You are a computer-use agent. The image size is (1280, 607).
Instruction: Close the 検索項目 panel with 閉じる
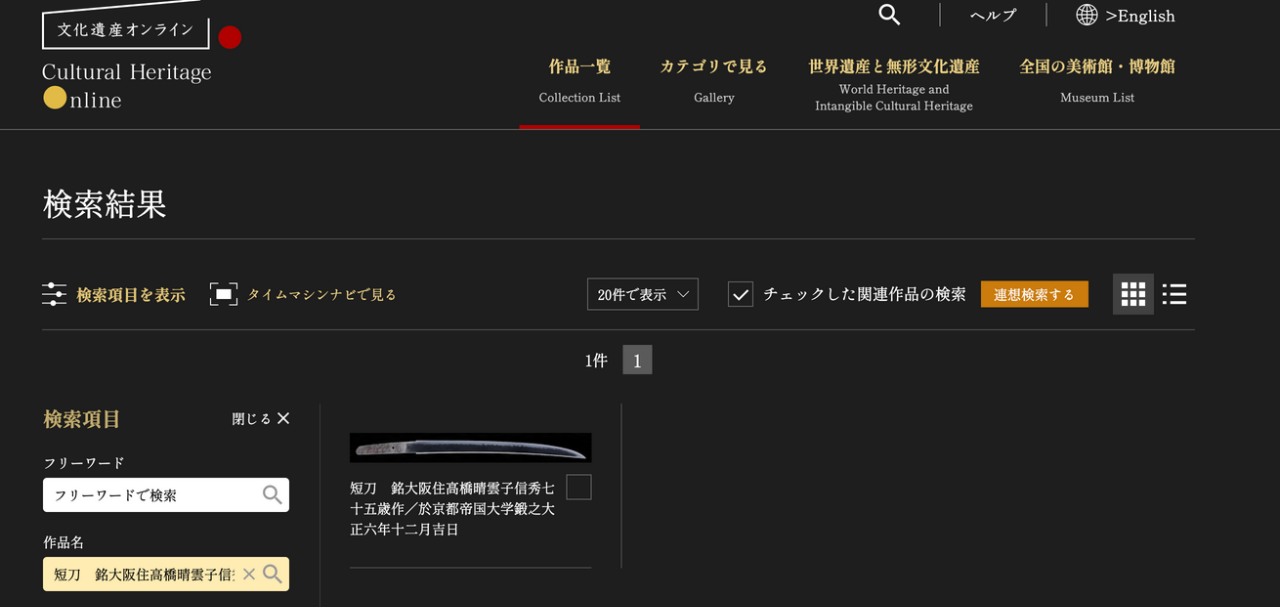261,419
